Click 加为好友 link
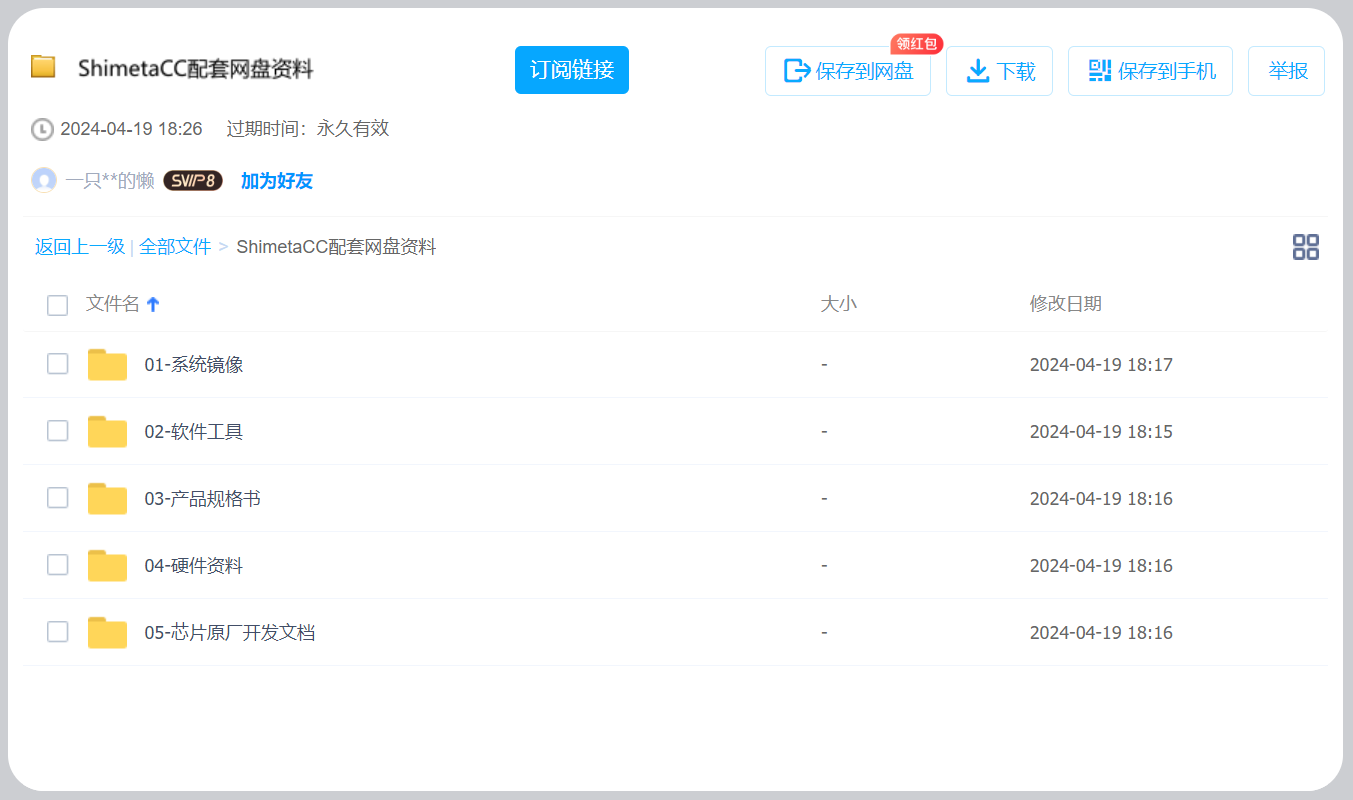The width and height of the screenshot is (1353, 800). pyautogui.click(x=277, y=181)
